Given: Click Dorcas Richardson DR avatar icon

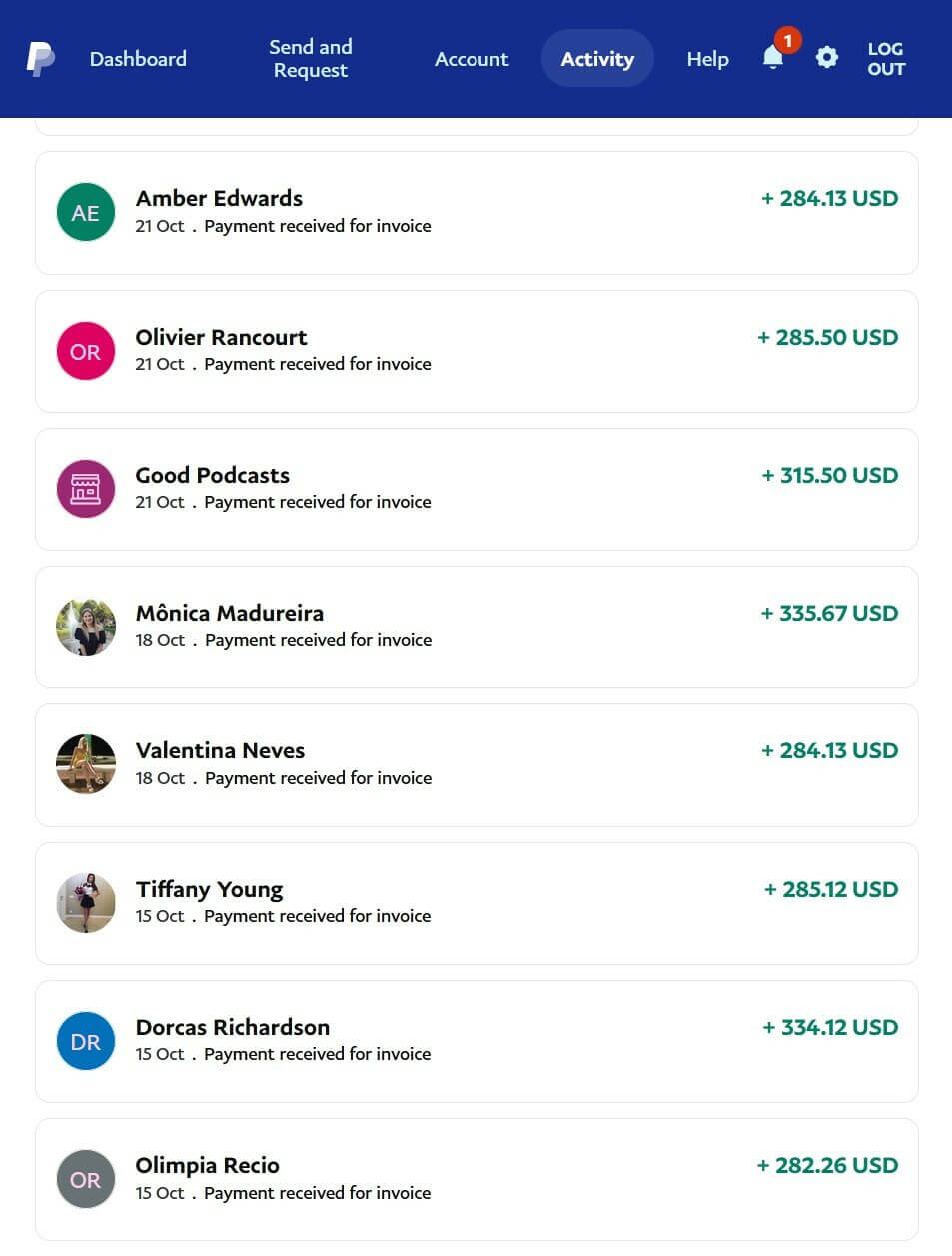Looking at the screenshot, I should [x=86, y=1041].
